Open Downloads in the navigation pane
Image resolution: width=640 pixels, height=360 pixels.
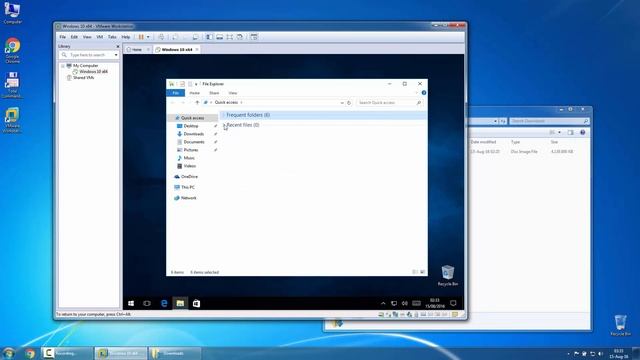pyautogui.click(x=193, y=134)
